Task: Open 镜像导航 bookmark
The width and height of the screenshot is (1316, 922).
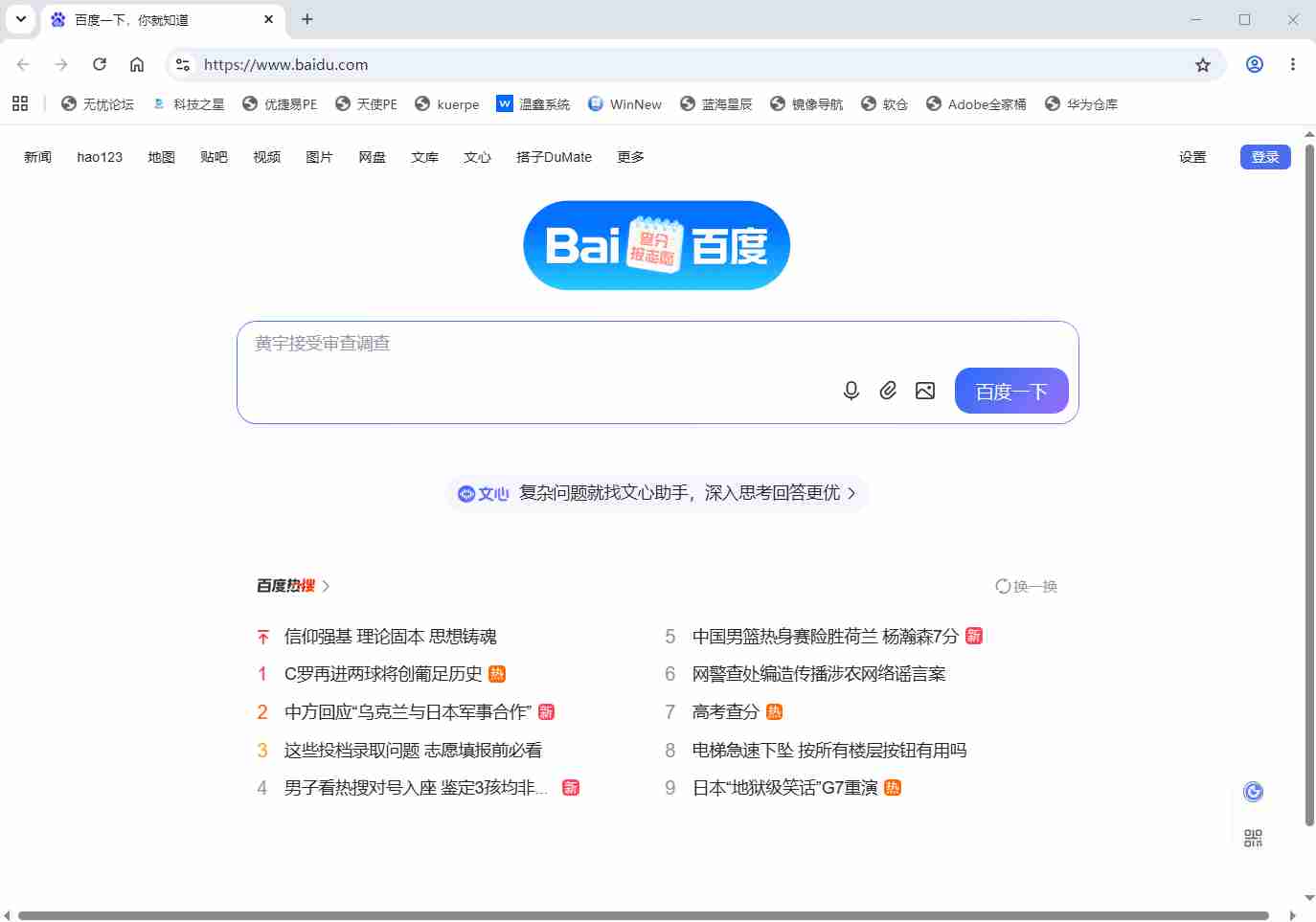Action: click(806, 103)
